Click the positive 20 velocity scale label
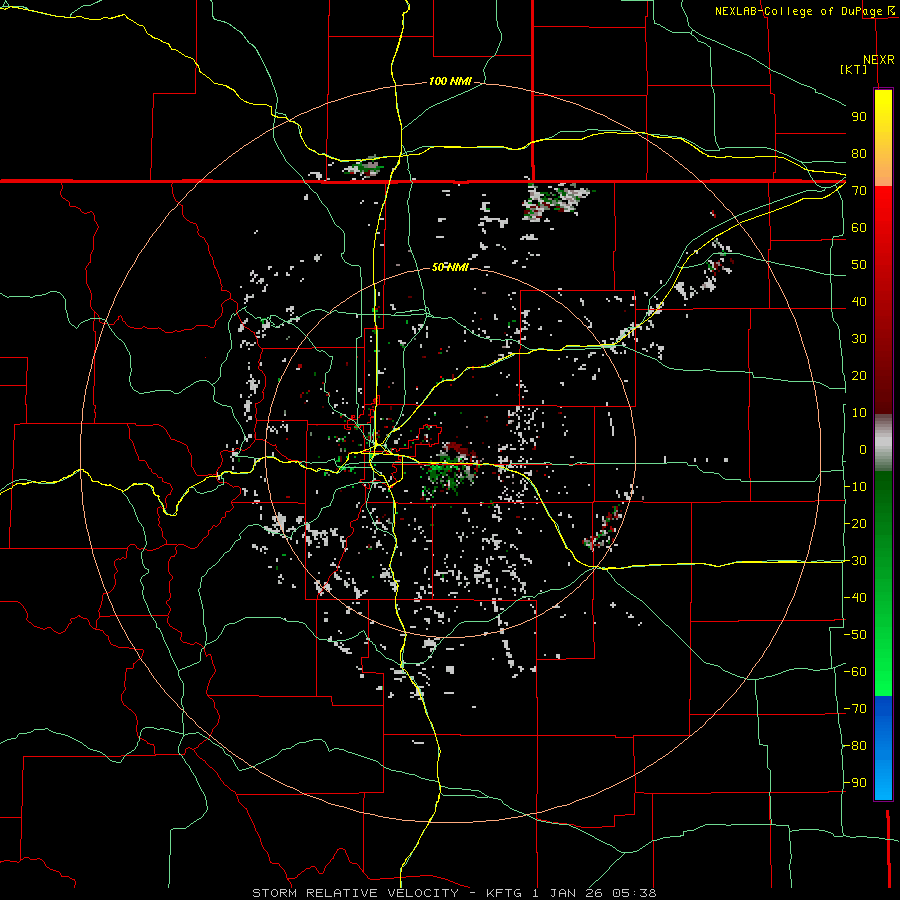 click(x=859, y=375)
